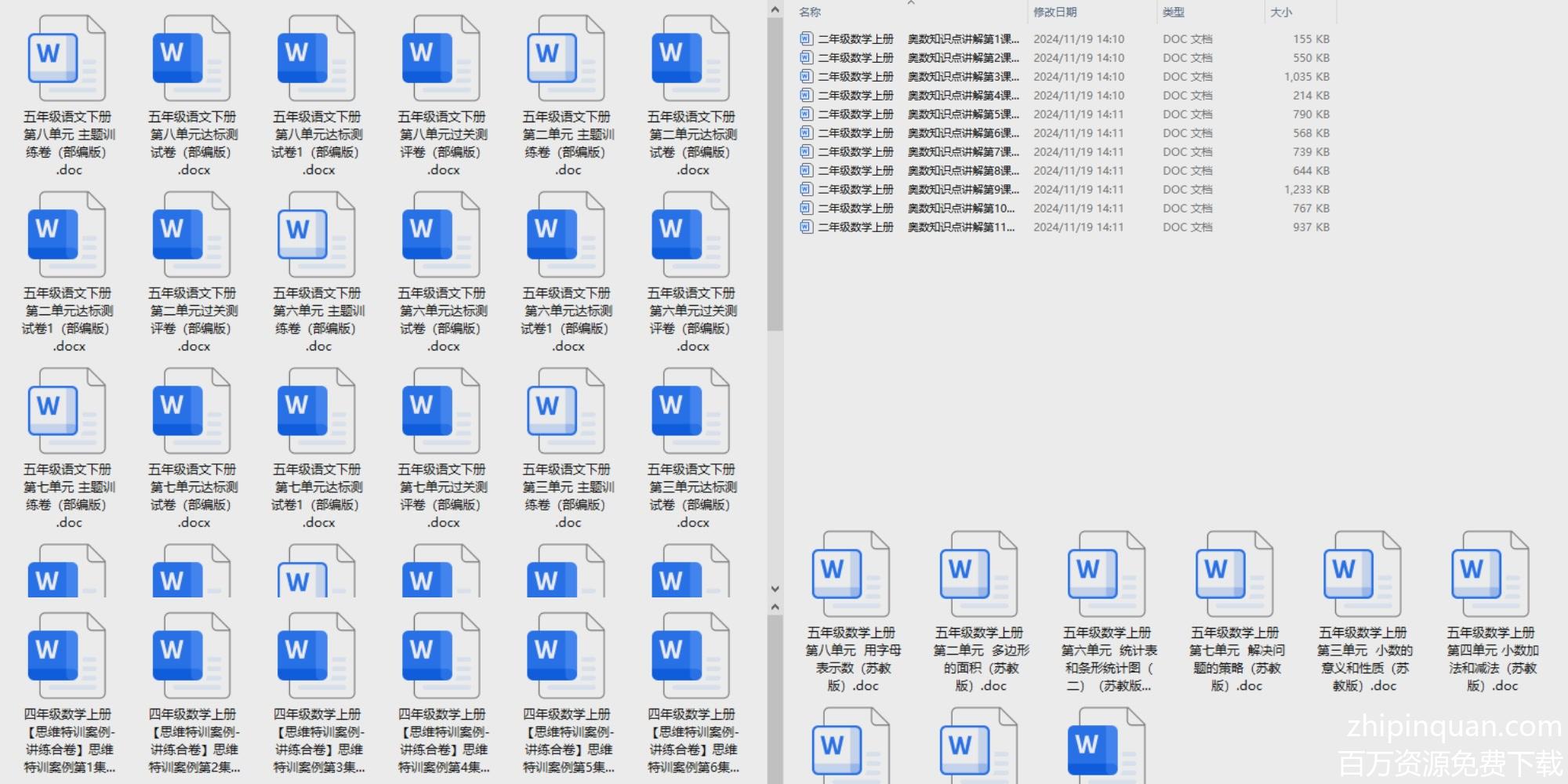Open 五年级数学上册 第八单元 用字母表示数 file

tap(851, 575)
